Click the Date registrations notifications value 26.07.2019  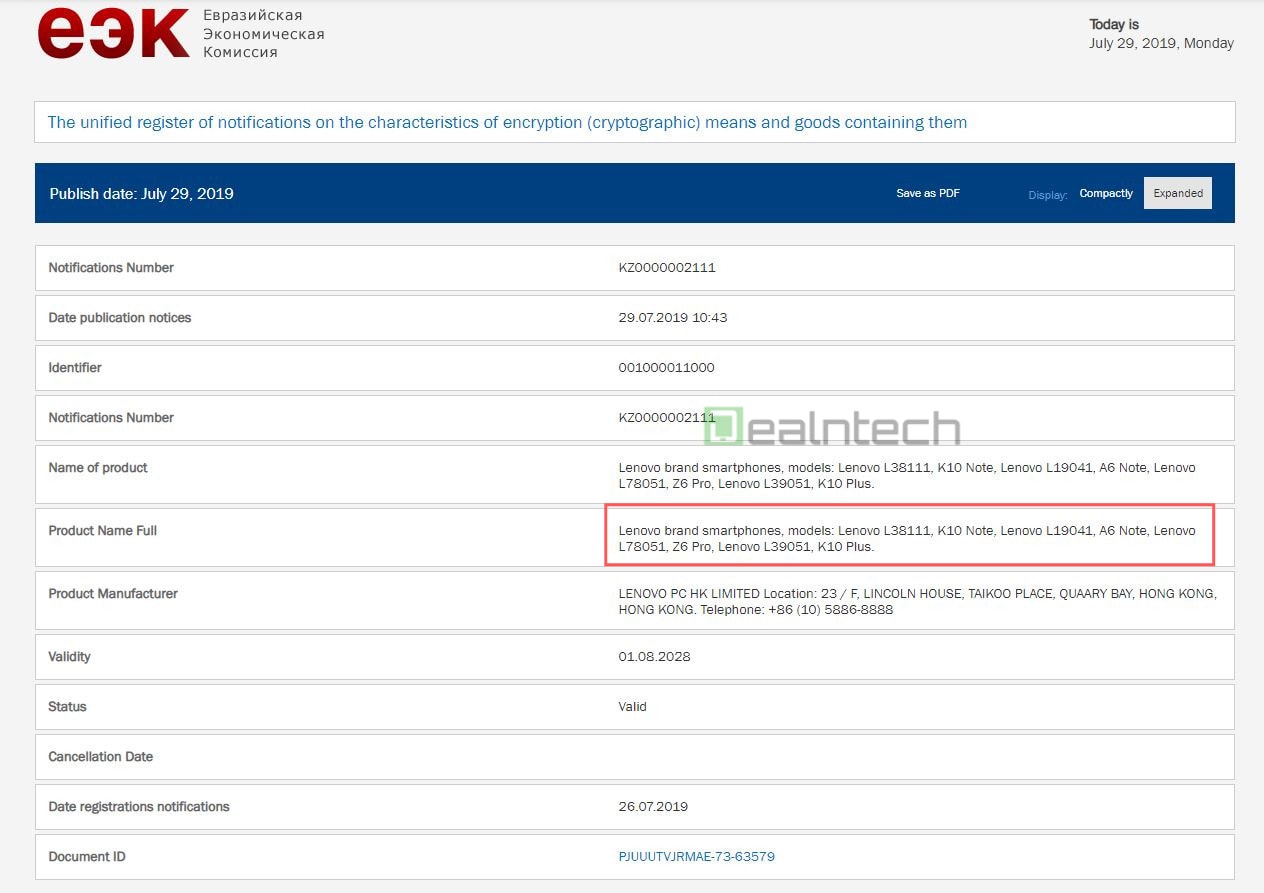[653, 807]
